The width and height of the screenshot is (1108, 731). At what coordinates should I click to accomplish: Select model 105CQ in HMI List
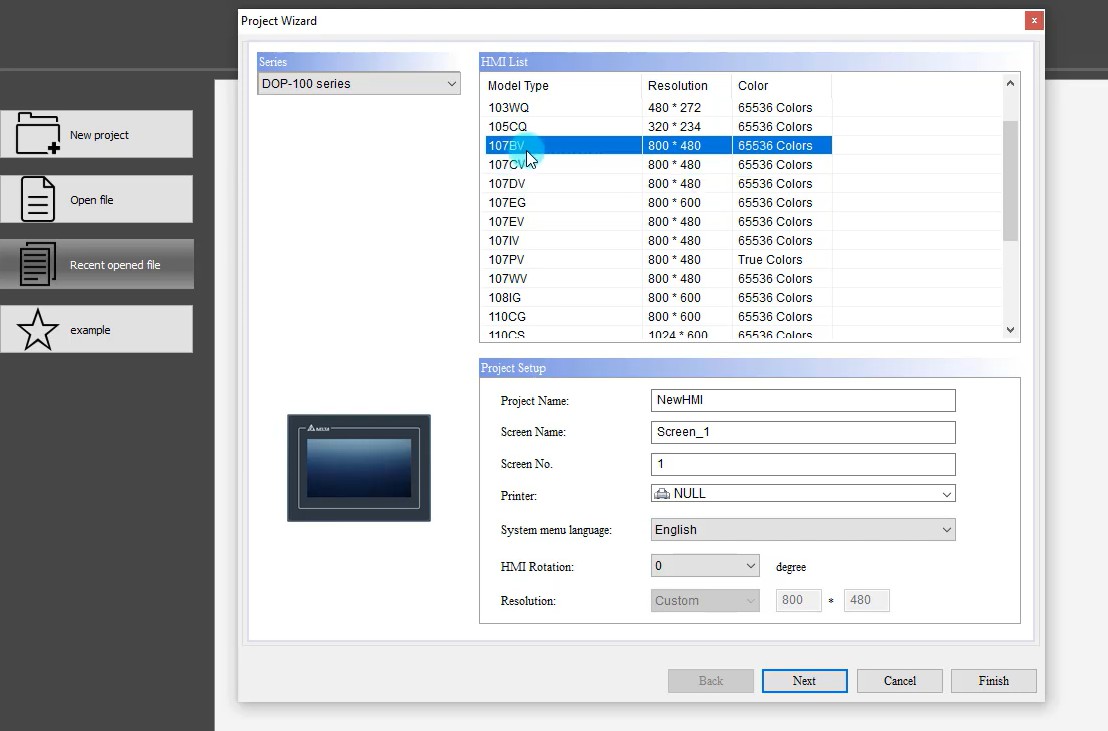[x=659, y=127]
